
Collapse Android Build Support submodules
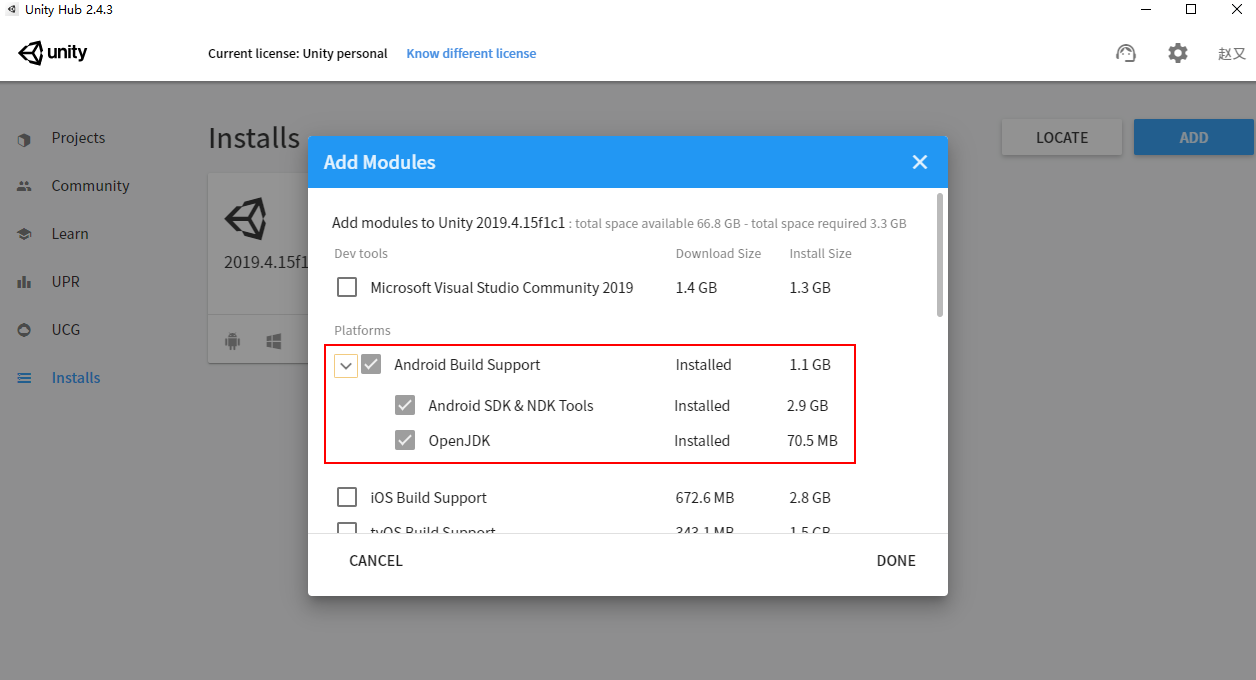point(346,366)
